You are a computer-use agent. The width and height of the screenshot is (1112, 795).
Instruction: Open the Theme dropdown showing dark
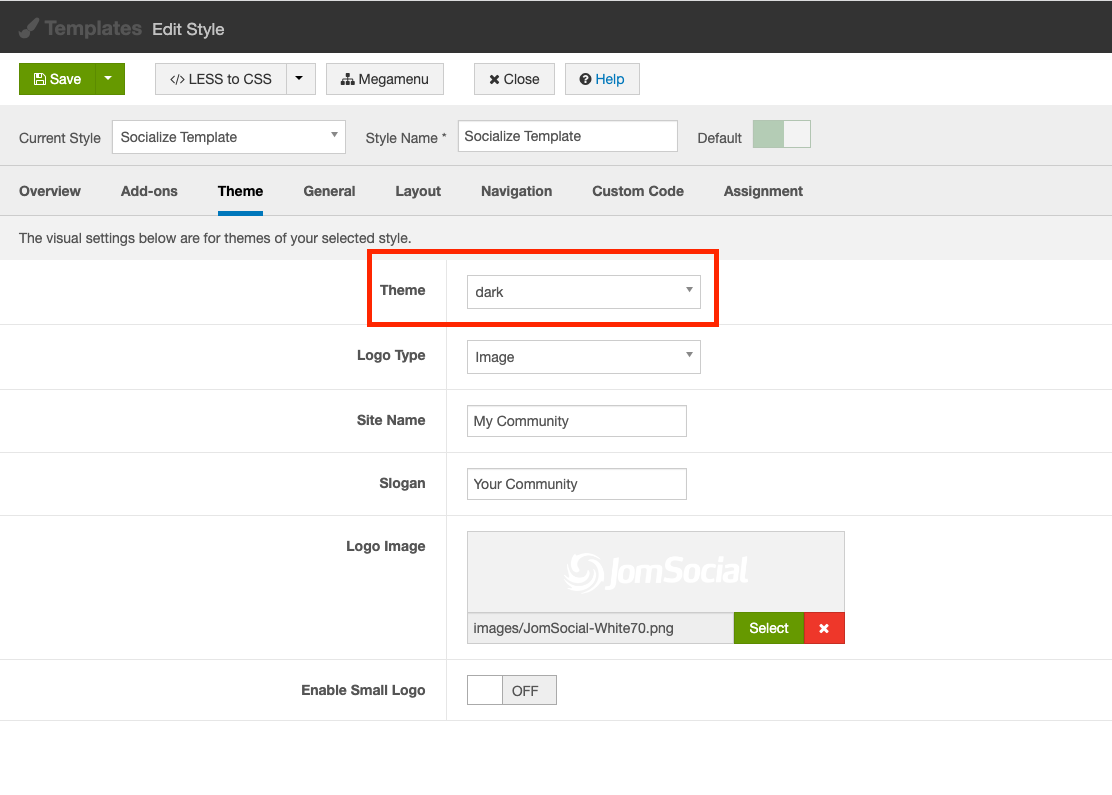click(x=583, y=292)
